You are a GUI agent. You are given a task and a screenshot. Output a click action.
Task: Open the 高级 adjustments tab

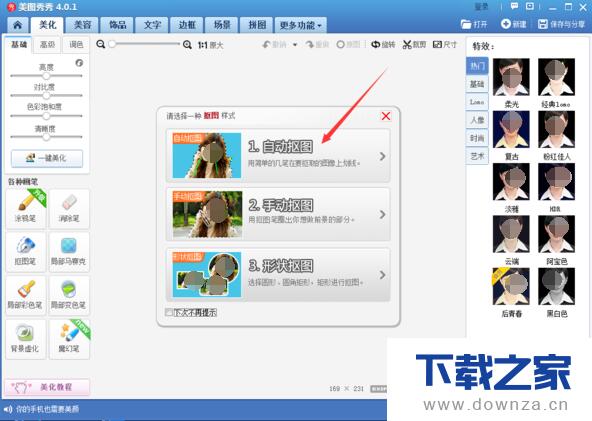point(48,45)
